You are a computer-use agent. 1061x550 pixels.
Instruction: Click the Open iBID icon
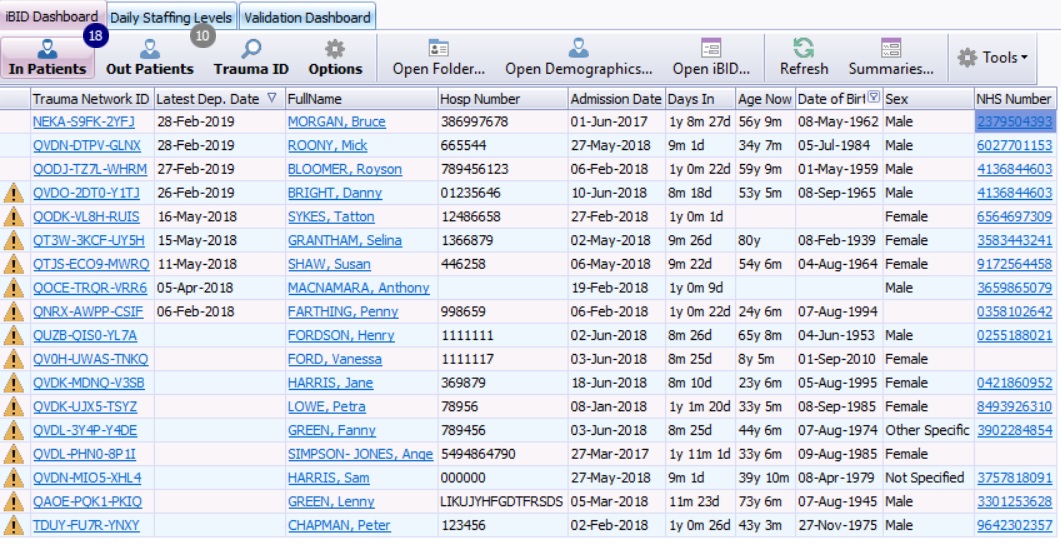pyautogui.click(x=710, y=48)
